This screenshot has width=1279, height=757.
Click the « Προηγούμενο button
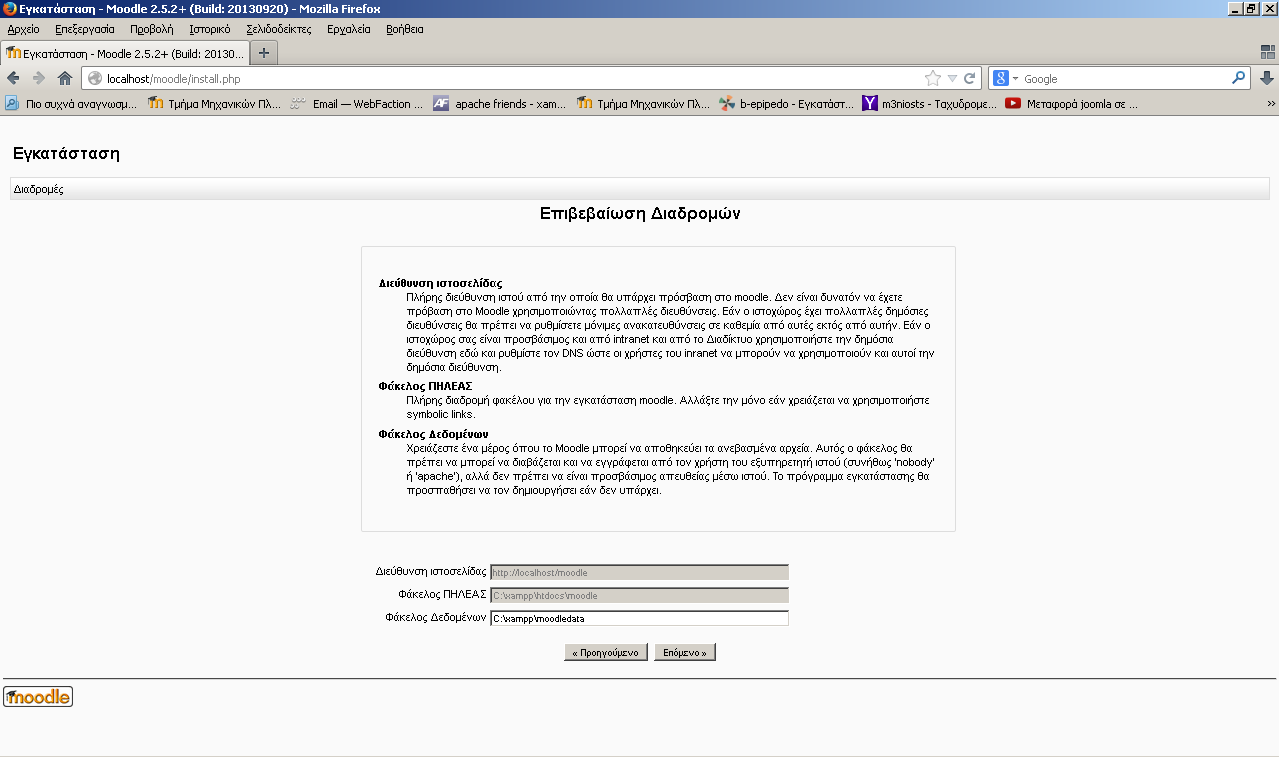606,652
